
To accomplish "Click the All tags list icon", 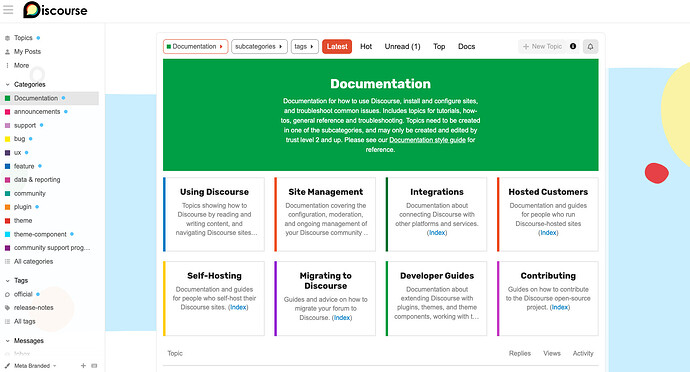I will [7, 322].
